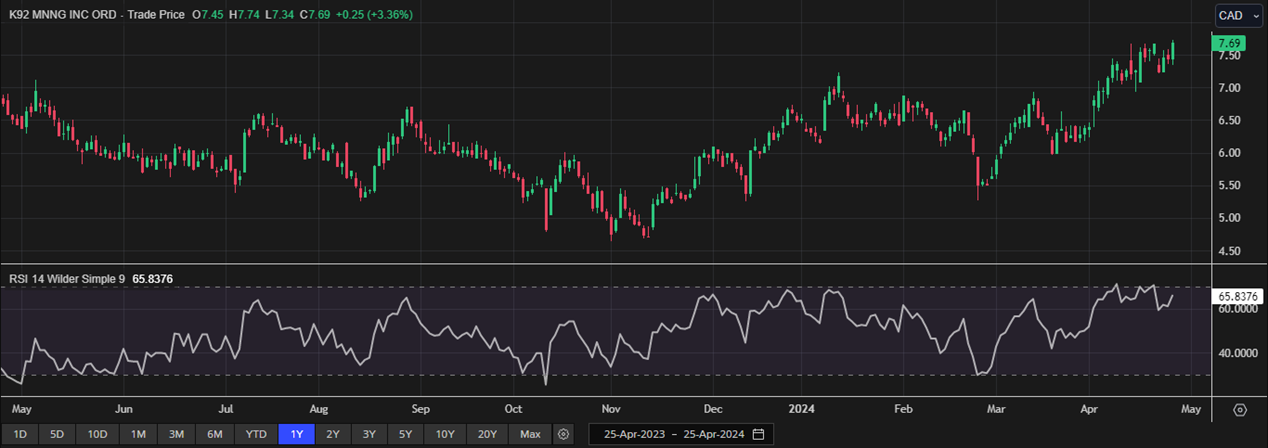This screenshot has height=448, width=1268.
Task: Click the 25-Apr-2023 – 25-Apr-2024 date field
Action: 669,434
